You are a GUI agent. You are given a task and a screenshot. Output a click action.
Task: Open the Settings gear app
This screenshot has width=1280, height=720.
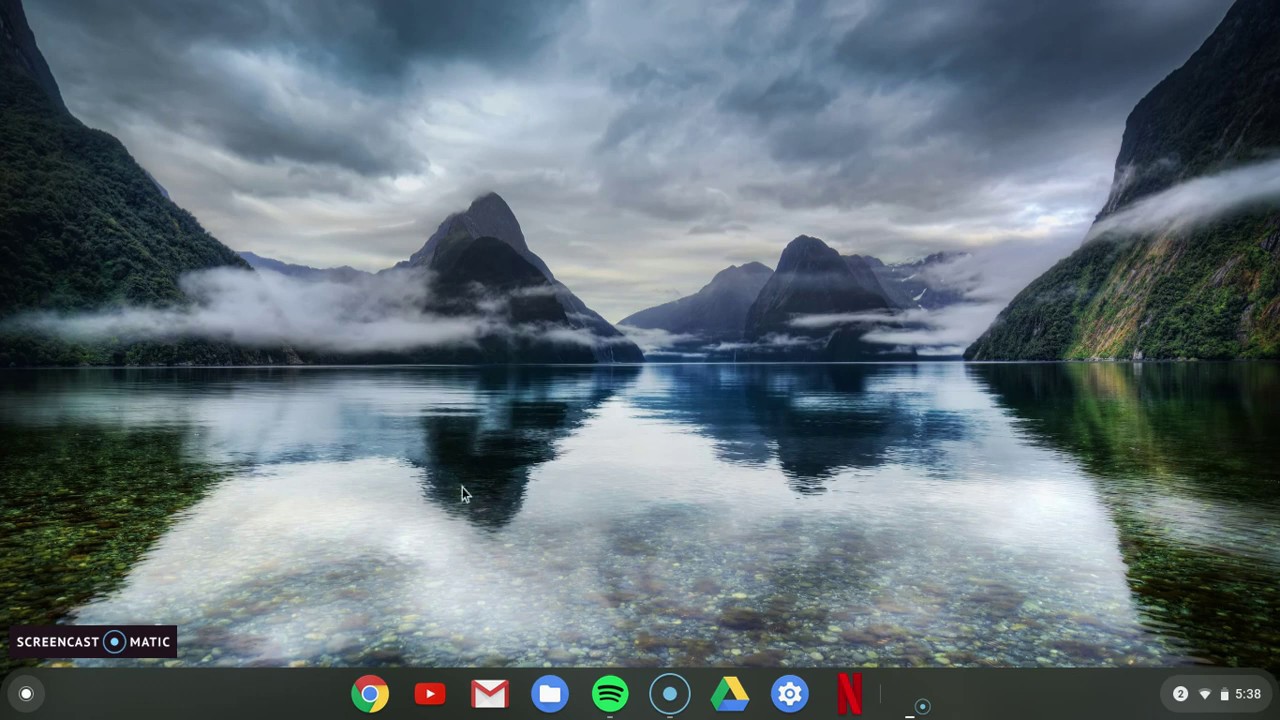790,694
